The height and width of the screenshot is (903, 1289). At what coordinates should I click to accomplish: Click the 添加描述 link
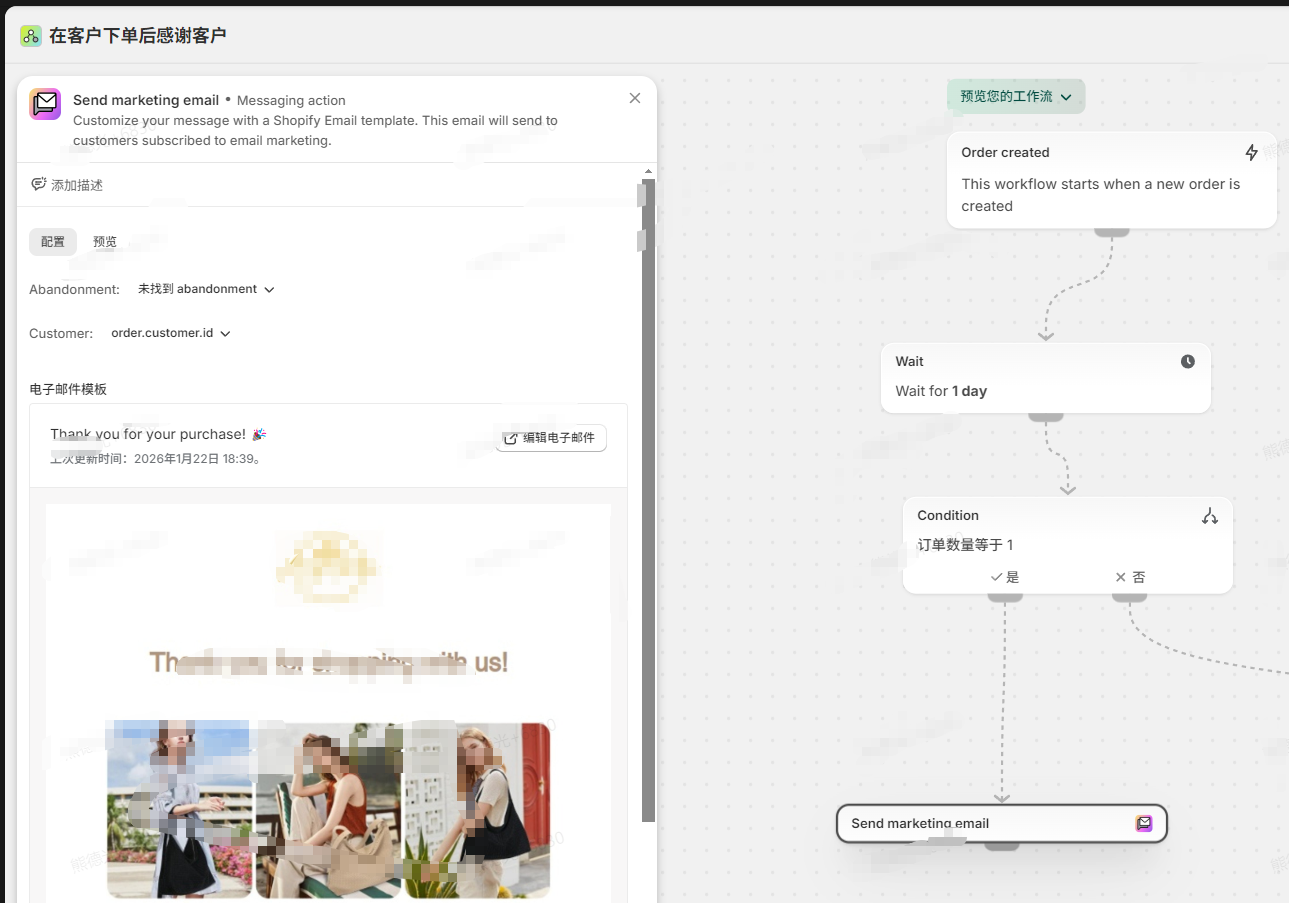coord(77,185)
